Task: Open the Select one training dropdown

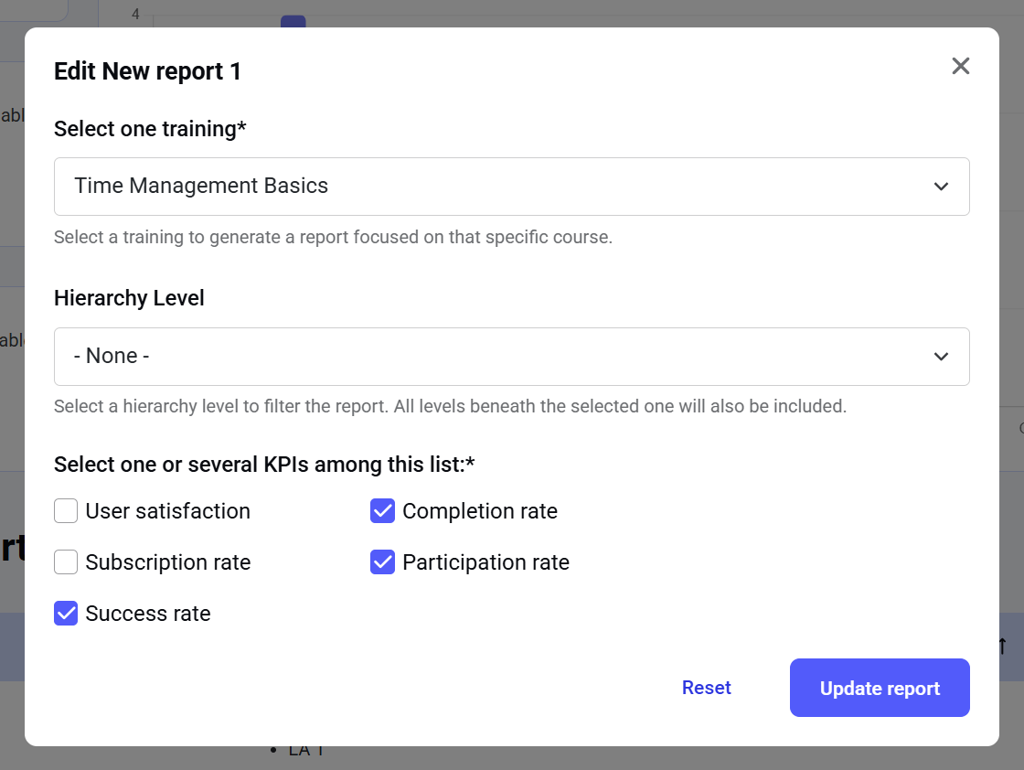Action: (511, 186)
